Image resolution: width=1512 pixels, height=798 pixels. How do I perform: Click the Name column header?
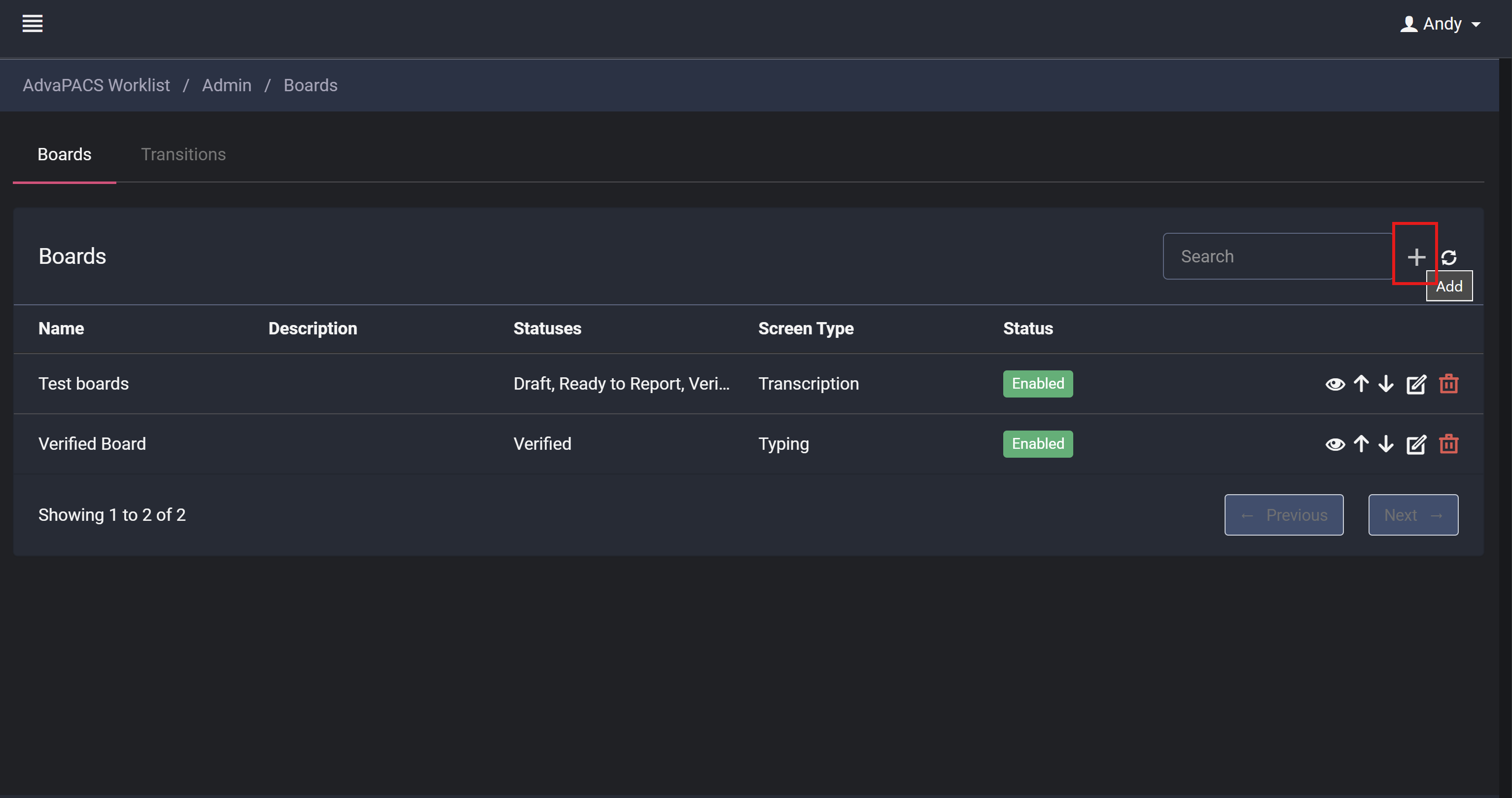[x=61, y=329]
